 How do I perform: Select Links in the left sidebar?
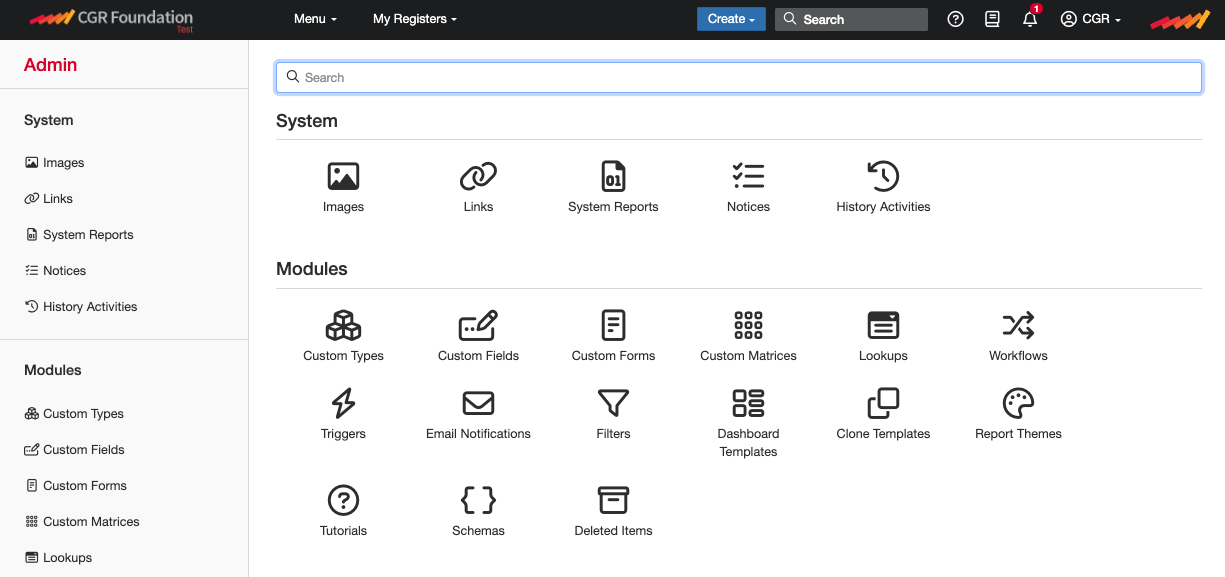pos(49,199)
